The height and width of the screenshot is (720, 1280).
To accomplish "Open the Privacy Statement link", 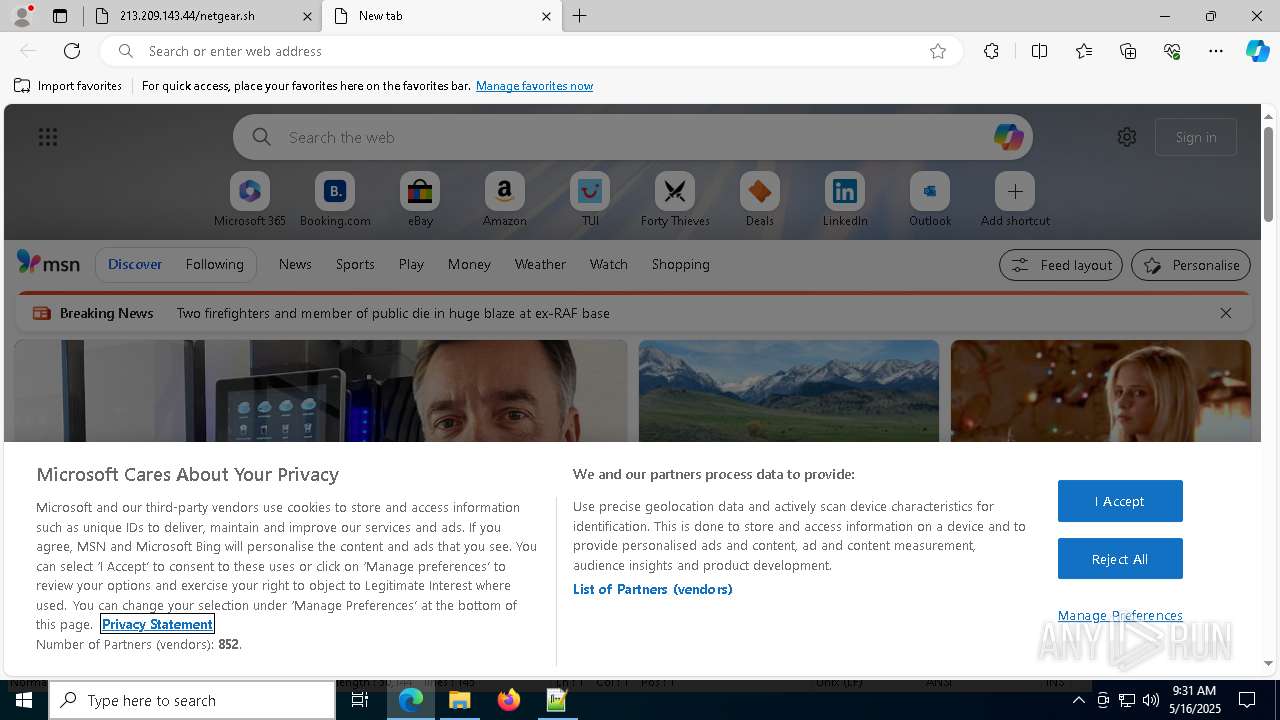I will coord(157,624).
